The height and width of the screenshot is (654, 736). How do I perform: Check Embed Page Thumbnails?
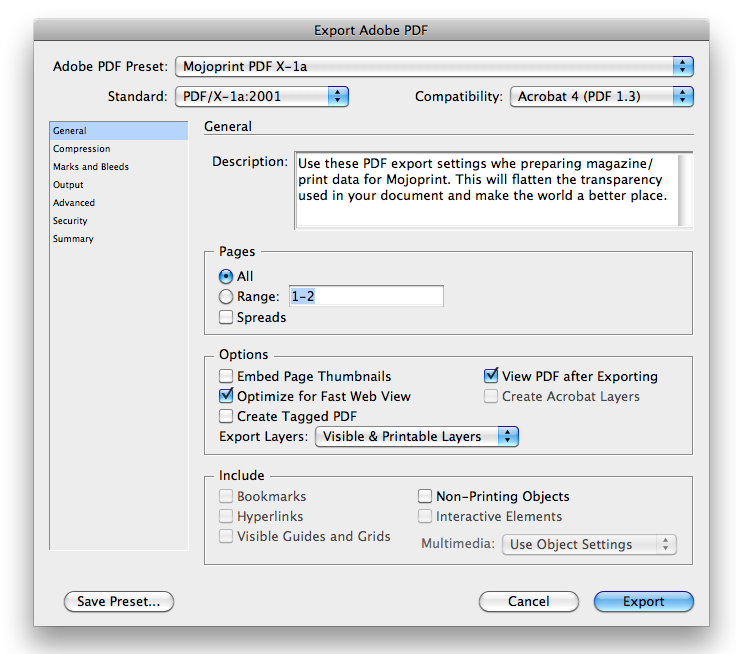click(x=226, y=377)
